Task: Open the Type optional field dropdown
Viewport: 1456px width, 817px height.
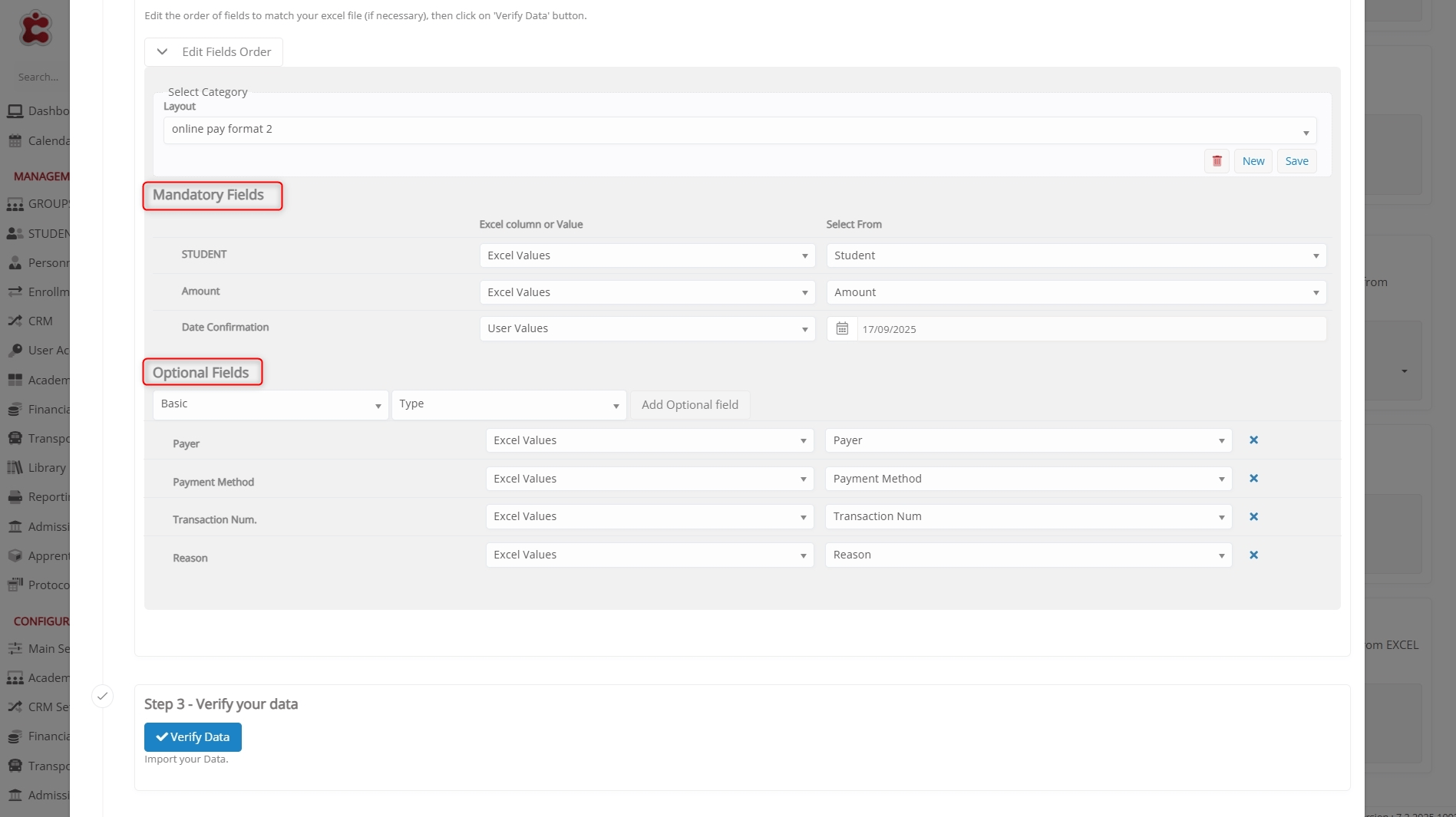Action: [508, 404]
